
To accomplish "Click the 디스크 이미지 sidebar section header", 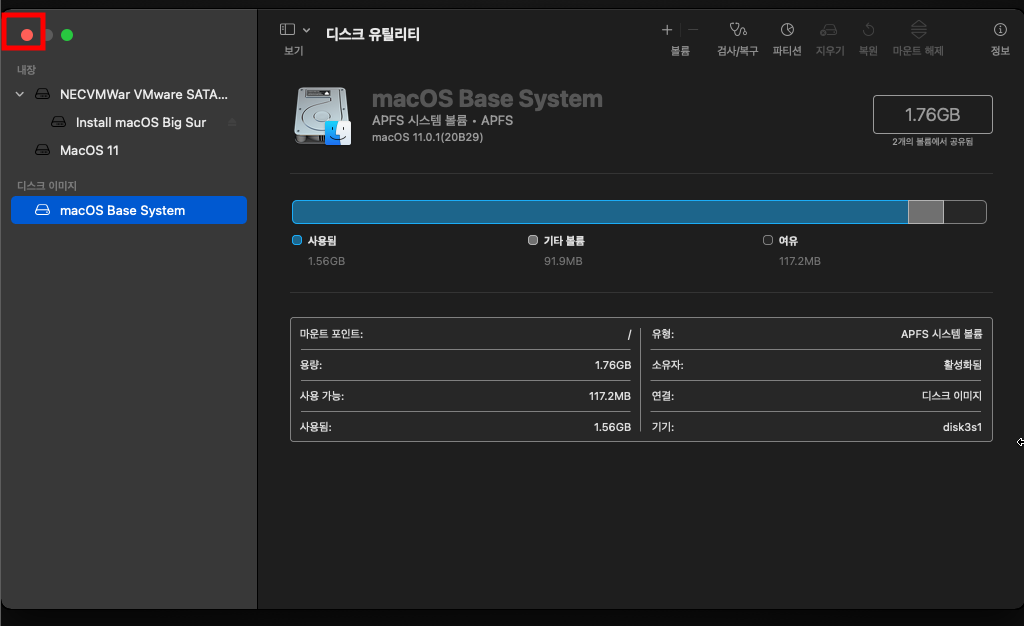I will coord(46,185).
